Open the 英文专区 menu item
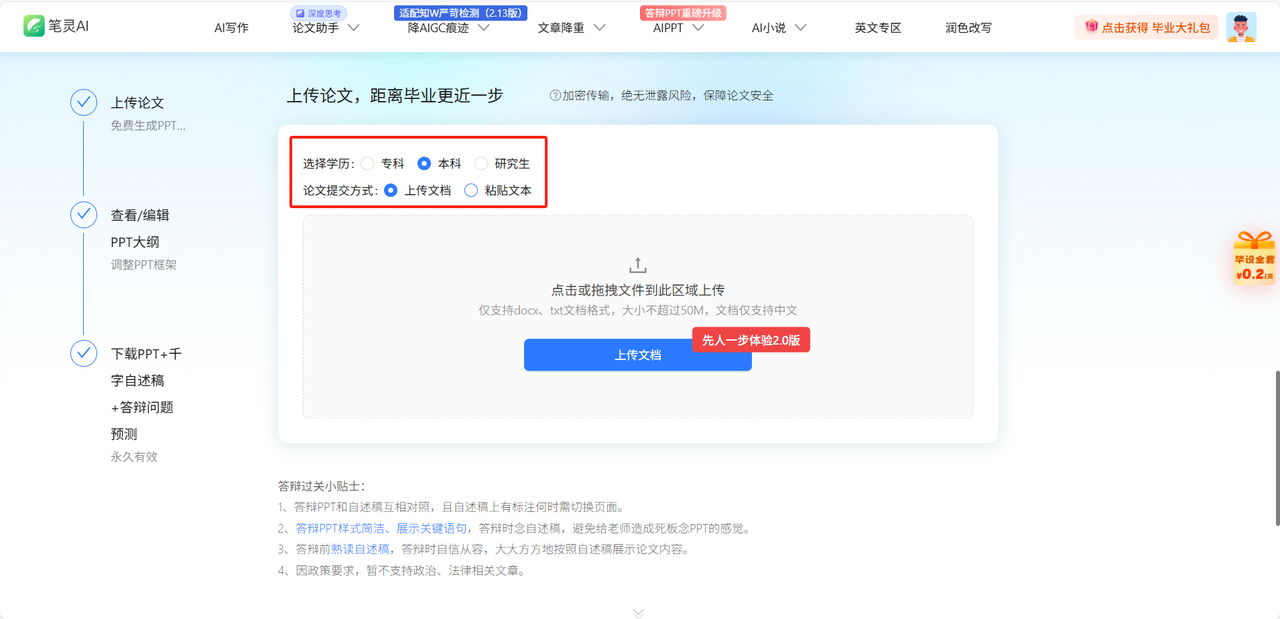 tap(878, 28)
